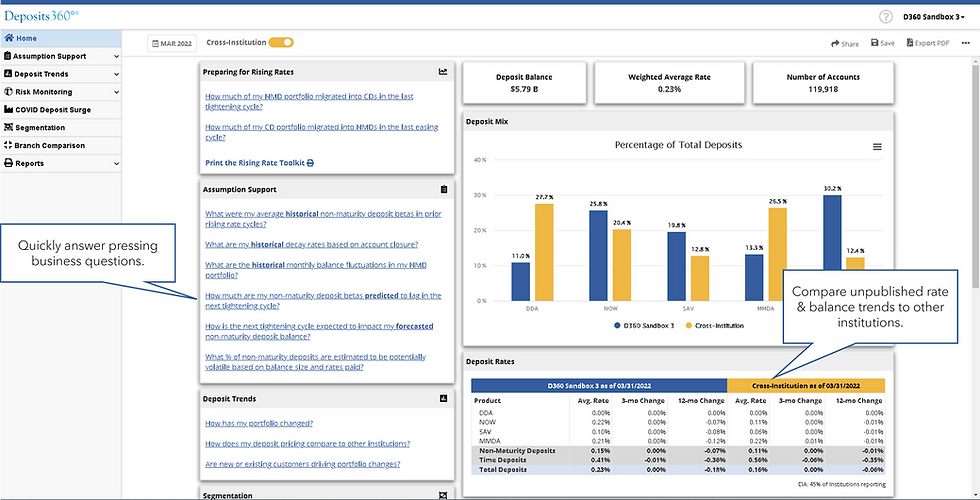Expand Reports chevron in sidebar
The width and height of the screenshot is (980, 500).
pyautogui.click(x=117, y=163)
